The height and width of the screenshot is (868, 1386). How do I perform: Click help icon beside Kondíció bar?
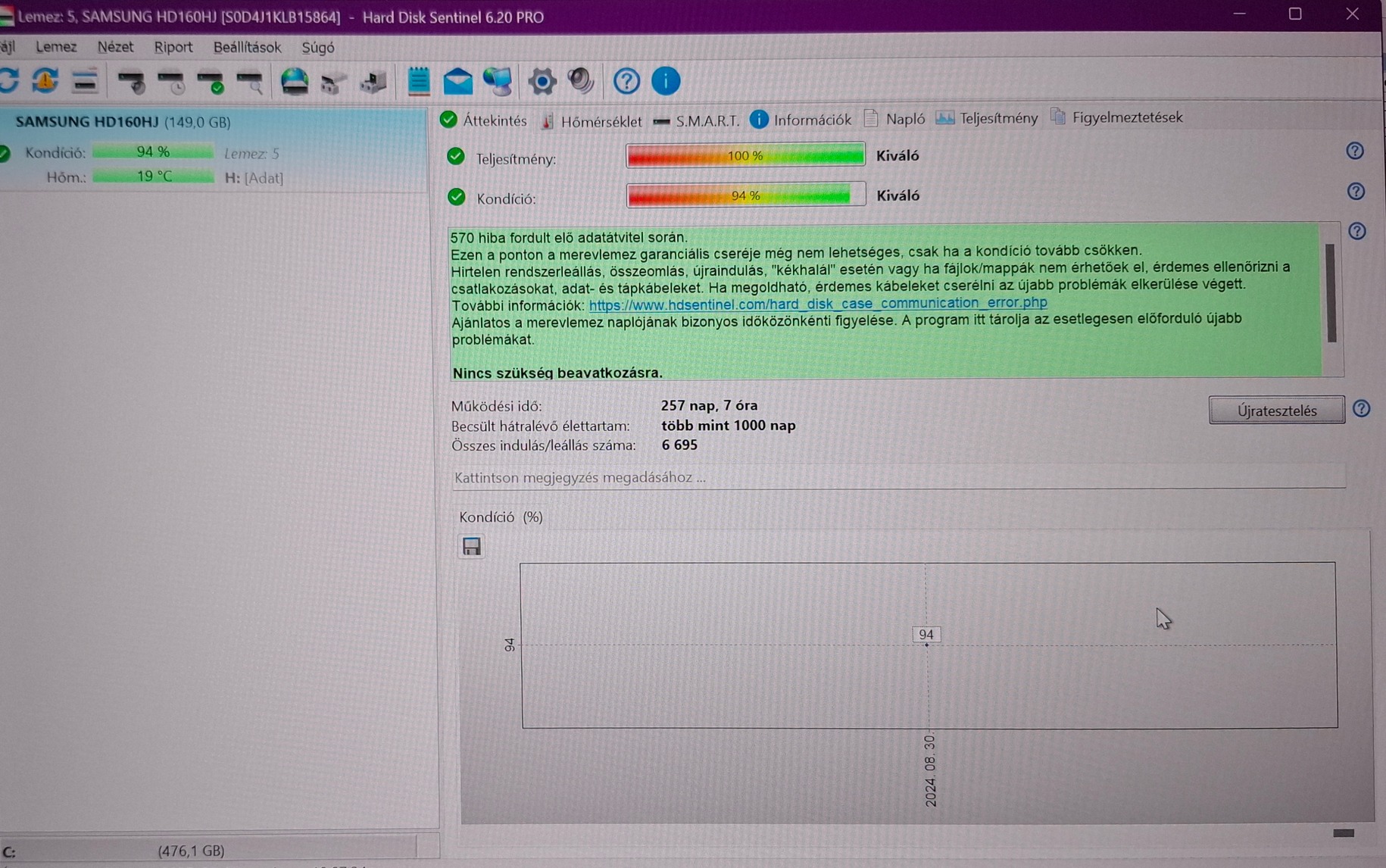coord(1356,191)
